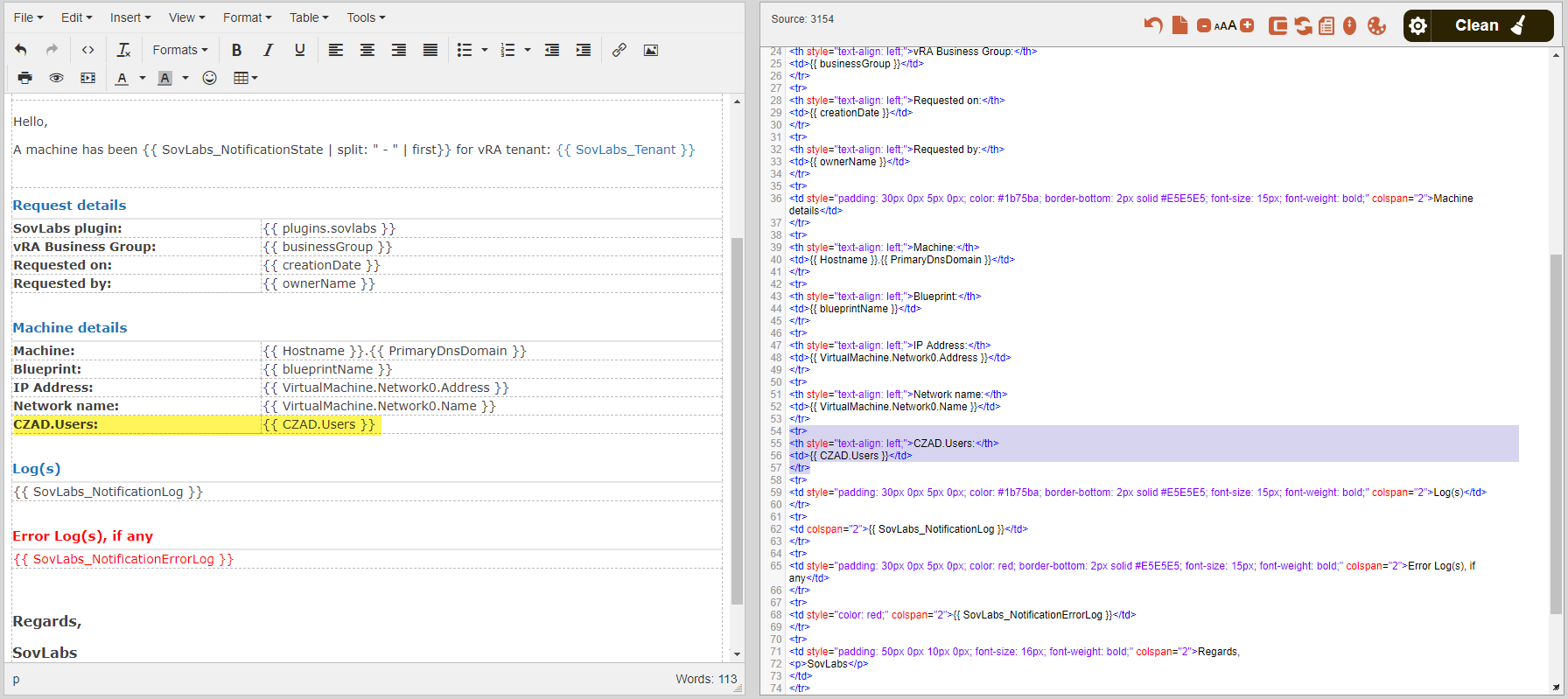Click the SovLabs_Tenant variable link
Image resolution: width=1568 pixels, height=699 pixels.
click(626, 150)
